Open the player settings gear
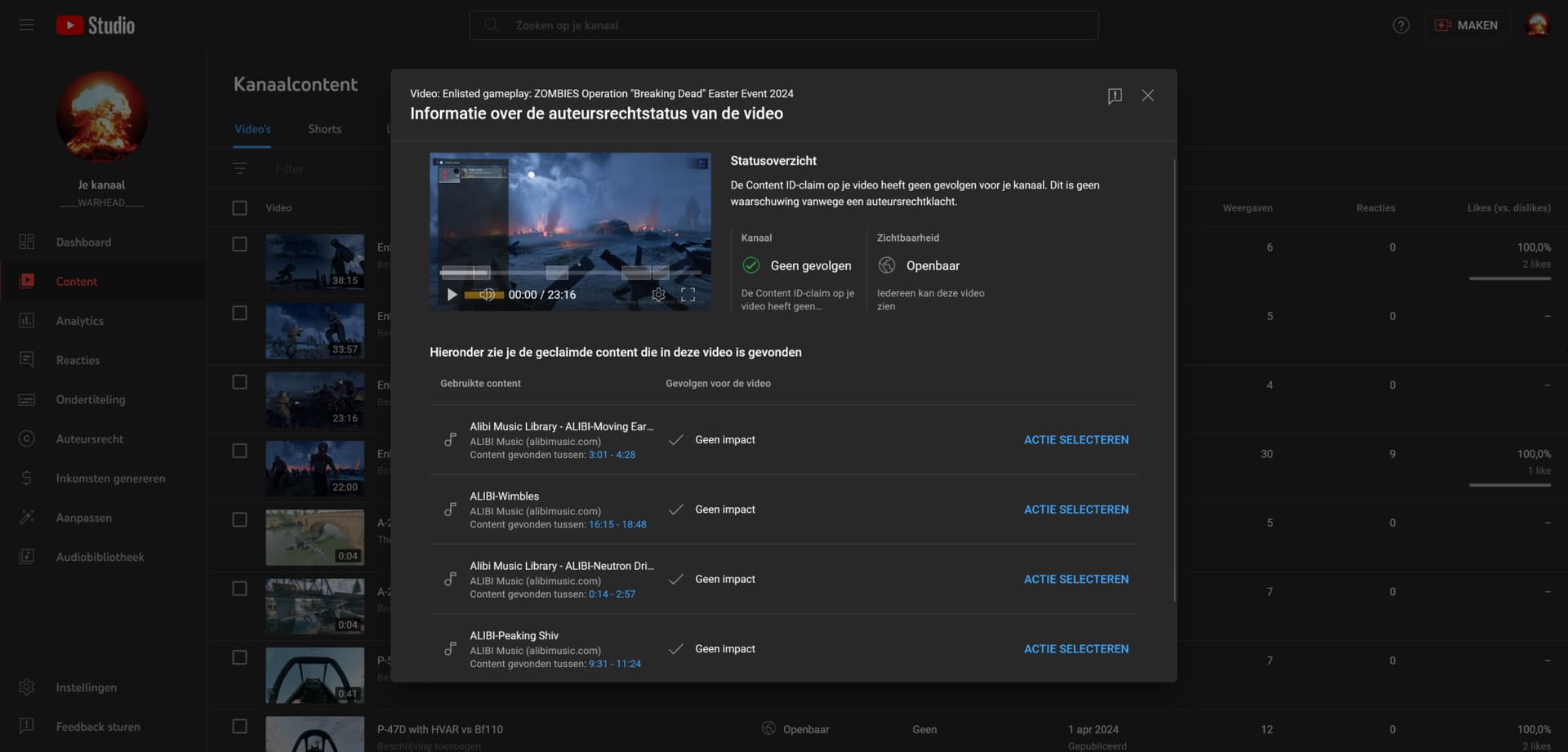1568x752 pixels. point(658,295)
